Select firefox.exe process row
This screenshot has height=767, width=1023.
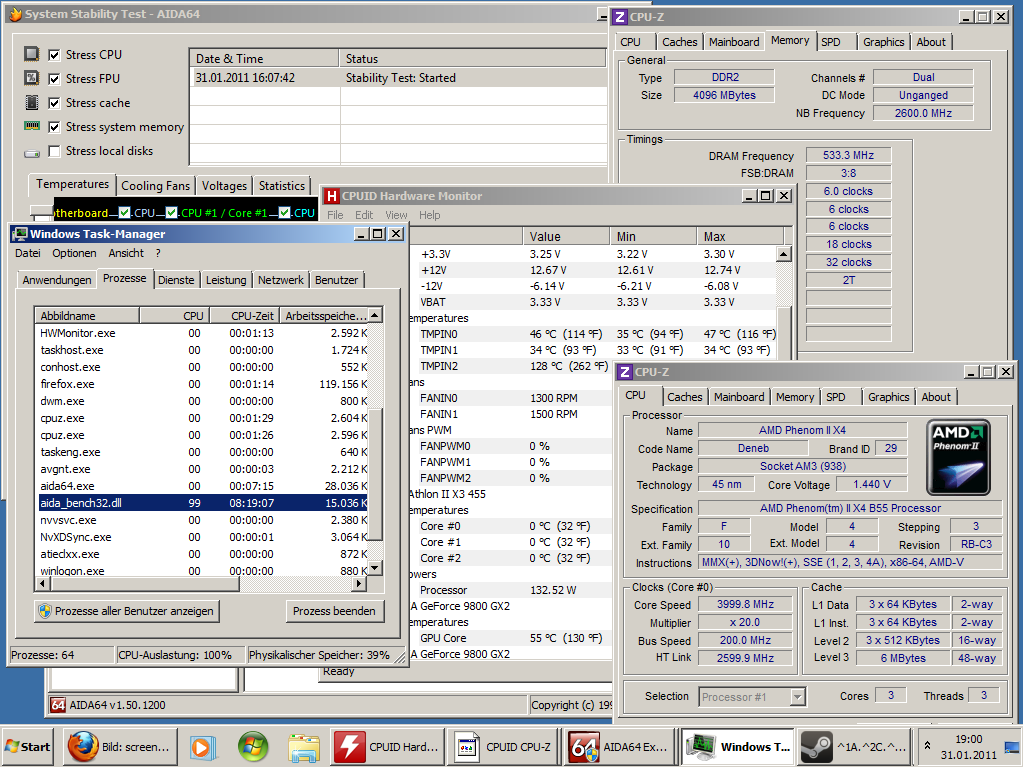tap(204, 384)
